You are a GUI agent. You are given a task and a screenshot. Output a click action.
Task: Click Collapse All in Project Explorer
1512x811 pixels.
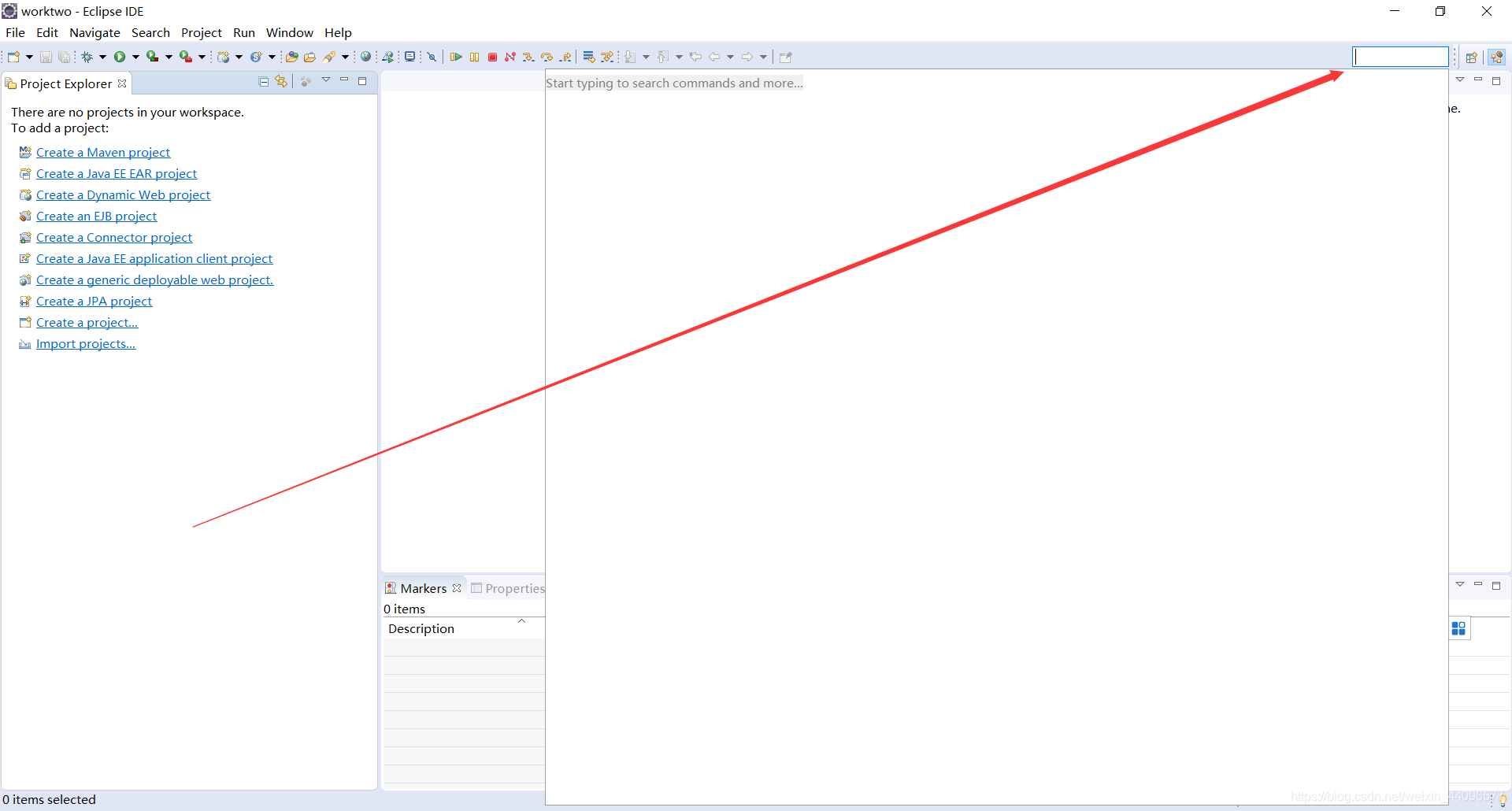click(x=264, y=81)
